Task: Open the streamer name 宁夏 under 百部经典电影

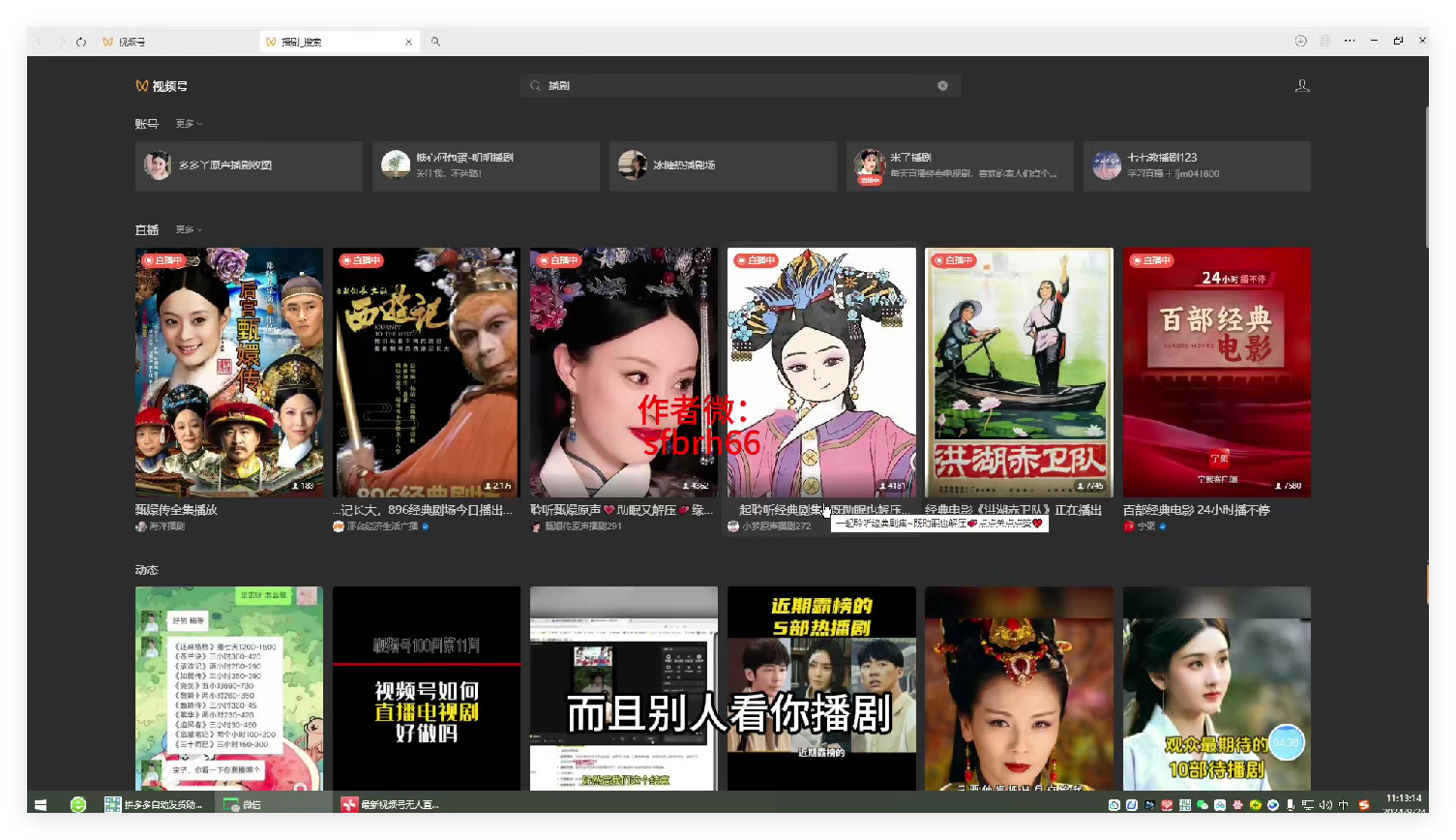Action: [1146, 526]
